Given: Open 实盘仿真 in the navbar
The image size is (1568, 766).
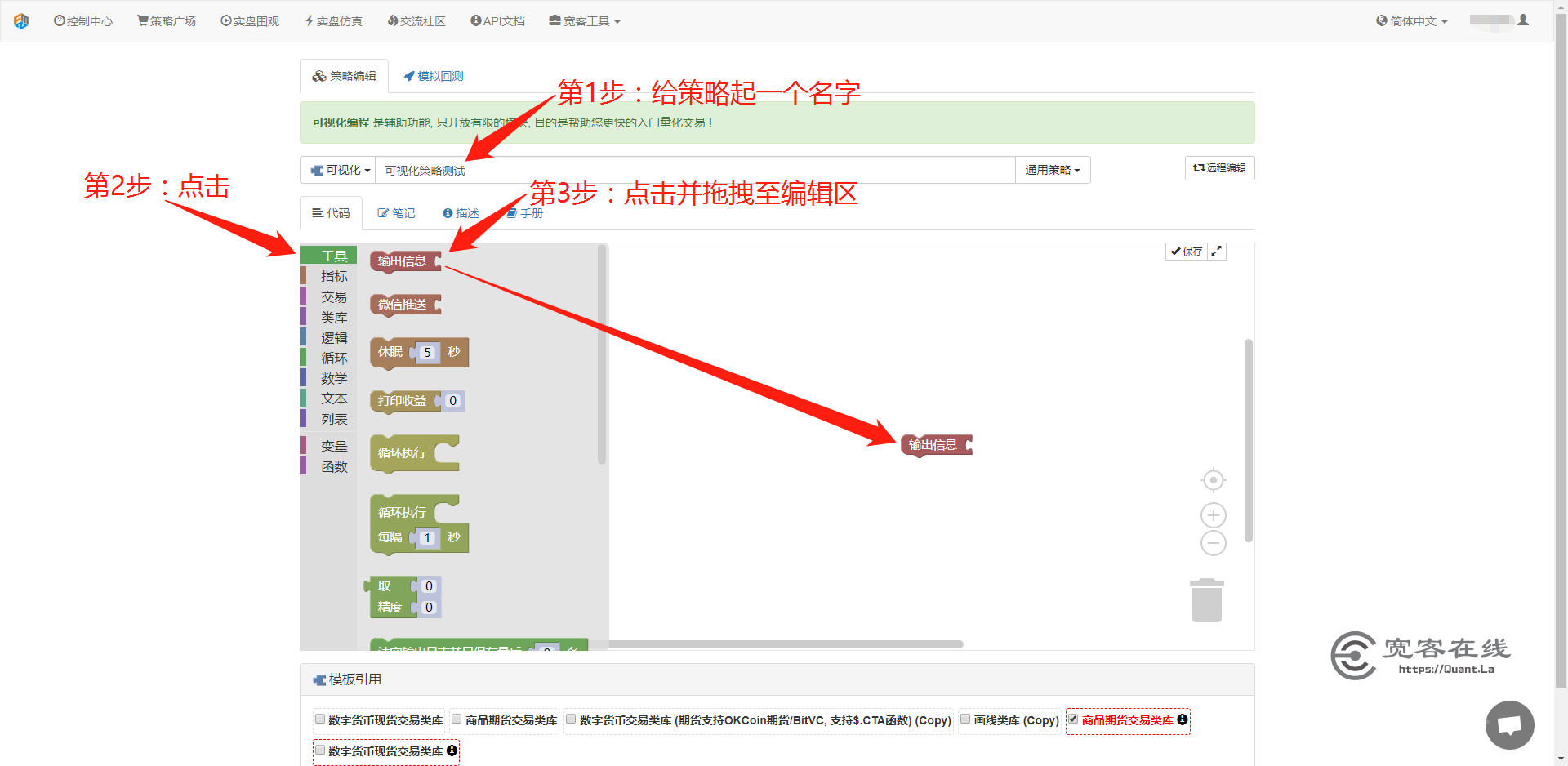Looking at the screenshot, I should tap(334, 21).
